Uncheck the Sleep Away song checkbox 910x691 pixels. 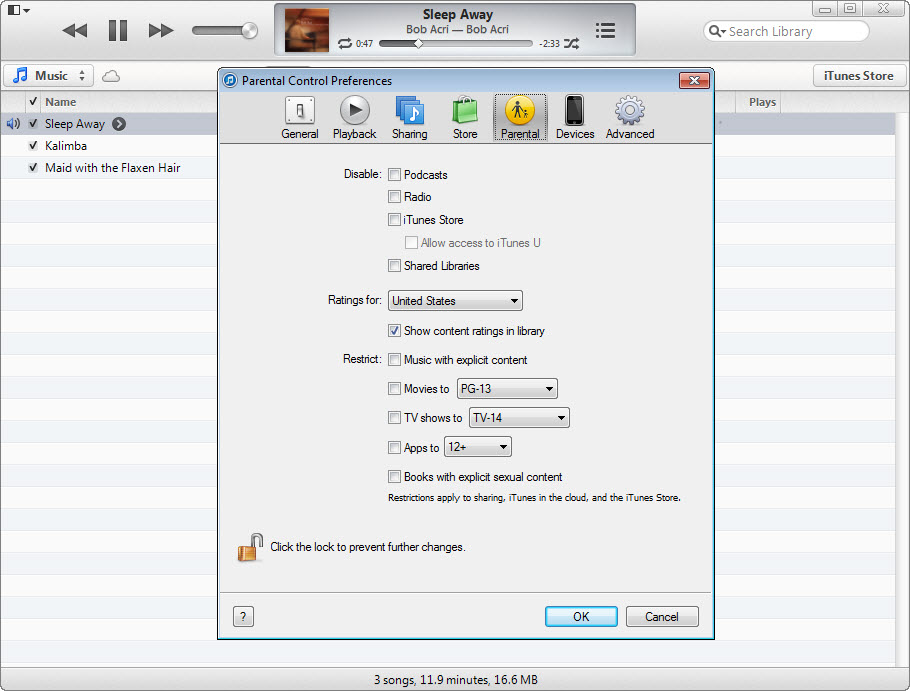click(33, 124)
